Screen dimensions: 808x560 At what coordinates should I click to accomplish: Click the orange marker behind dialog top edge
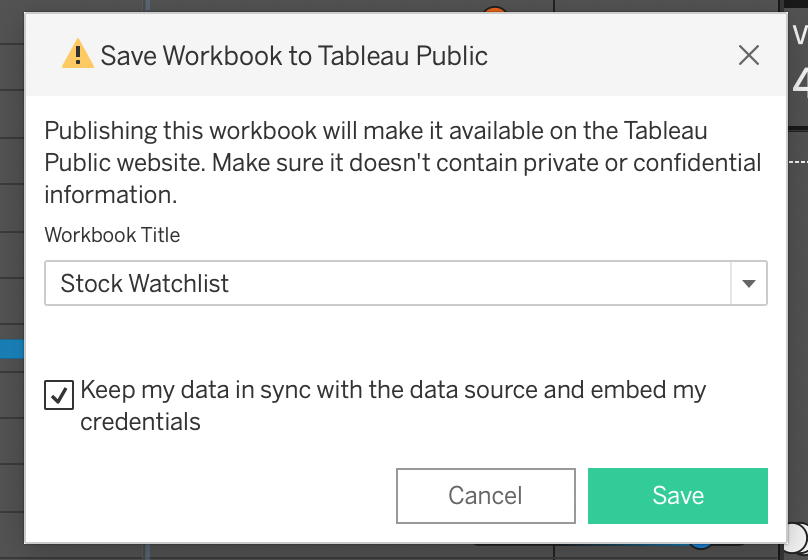tap(495, 9)
